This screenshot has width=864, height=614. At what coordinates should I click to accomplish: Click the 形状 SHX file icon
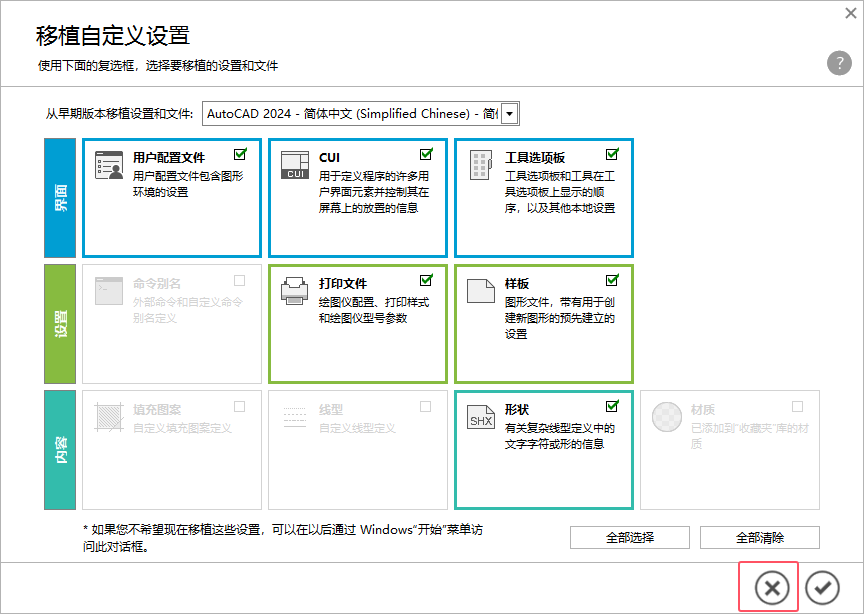(480, 417)
